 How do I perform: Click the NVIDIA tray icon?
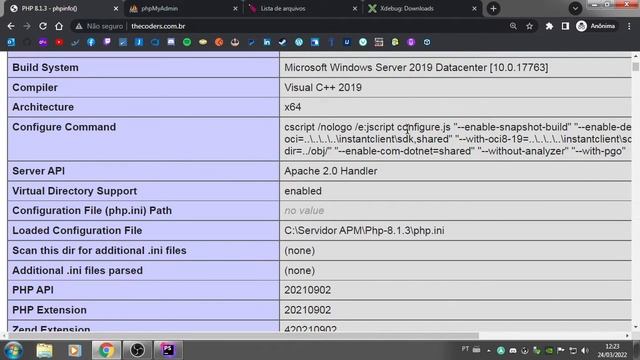click(549, 350)
